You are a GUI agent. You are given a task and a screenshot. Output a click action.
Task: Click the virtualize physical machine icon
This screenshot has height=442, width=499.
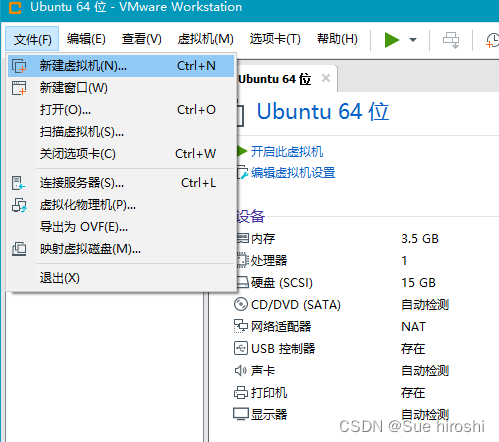[19, 205]
